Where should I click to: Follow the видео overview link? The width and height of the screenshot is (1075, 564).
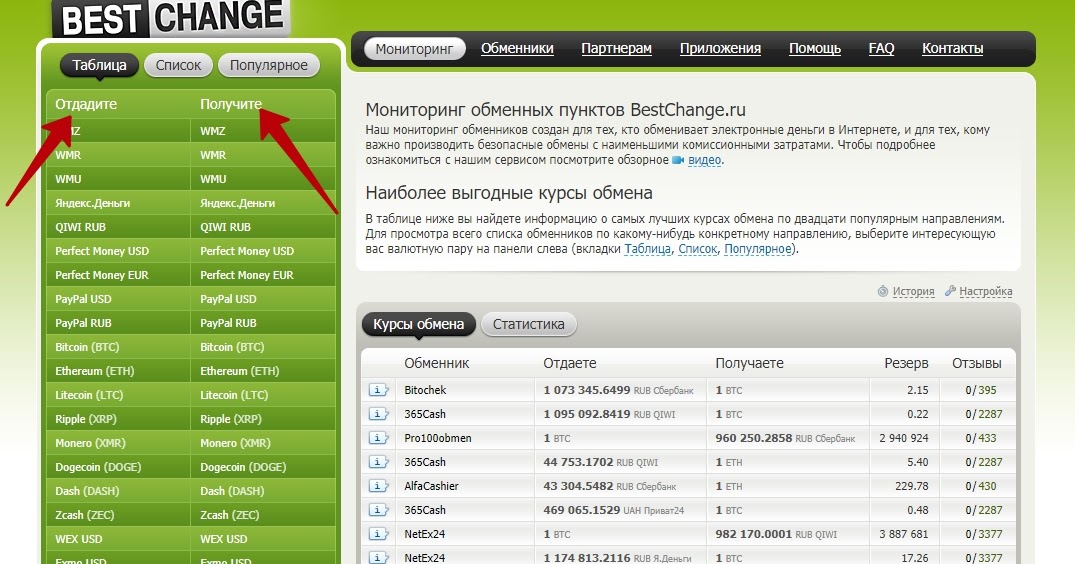[x=704, y=160]
